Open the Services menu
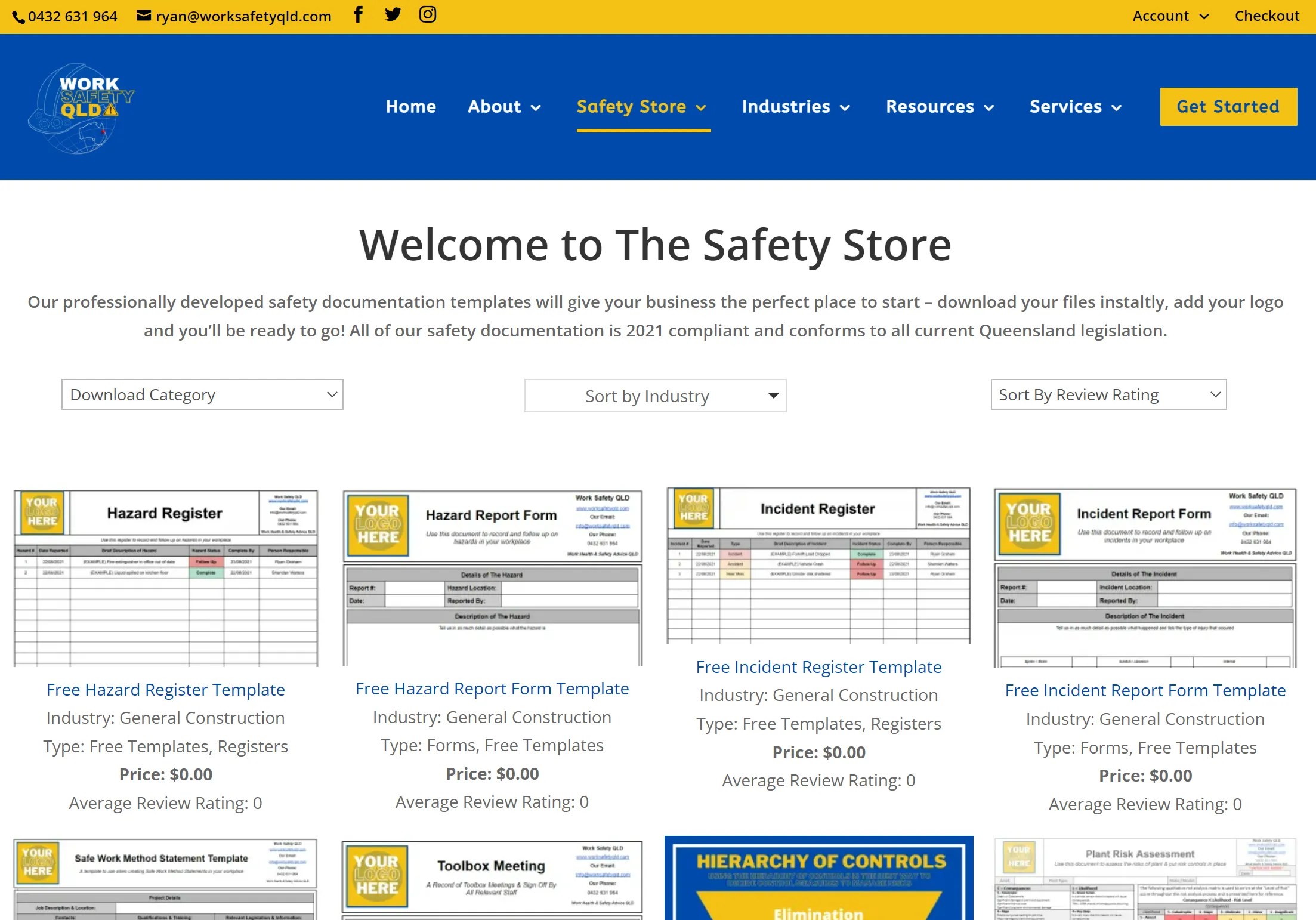 [1066, 106]
